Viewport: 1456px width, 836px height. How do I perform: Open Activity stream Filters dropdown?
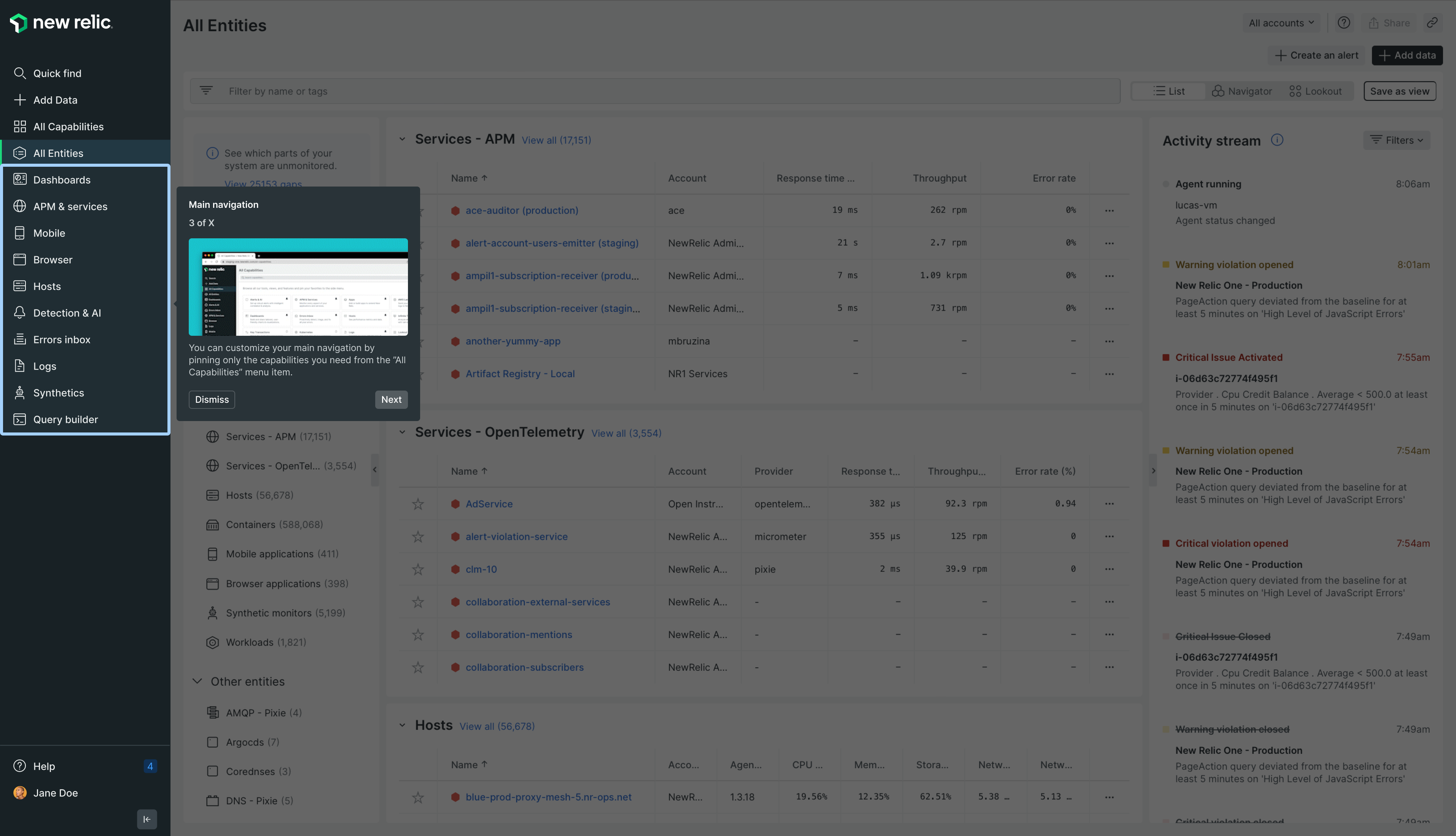pos(1396,140)
